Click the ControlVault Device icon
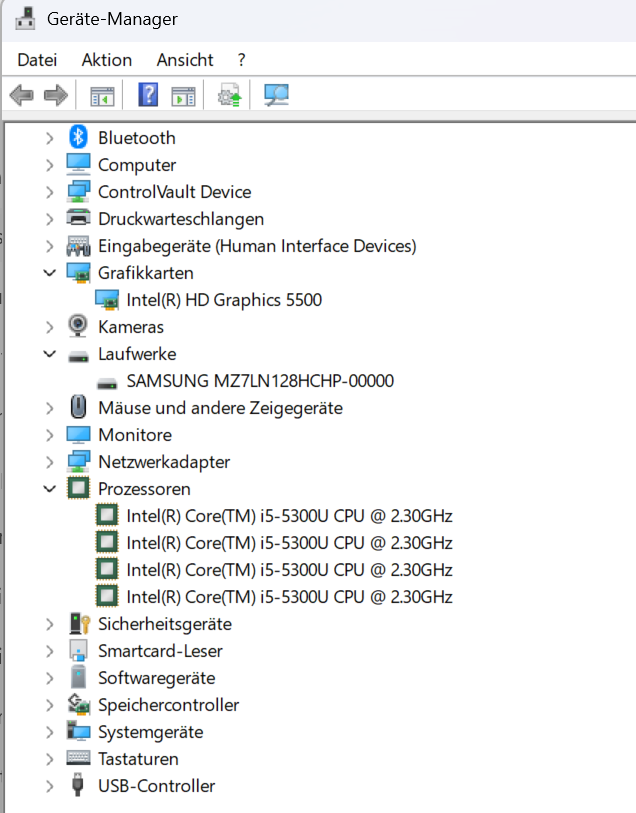Screen dimensions: 636x813 [x=78, y=191]
